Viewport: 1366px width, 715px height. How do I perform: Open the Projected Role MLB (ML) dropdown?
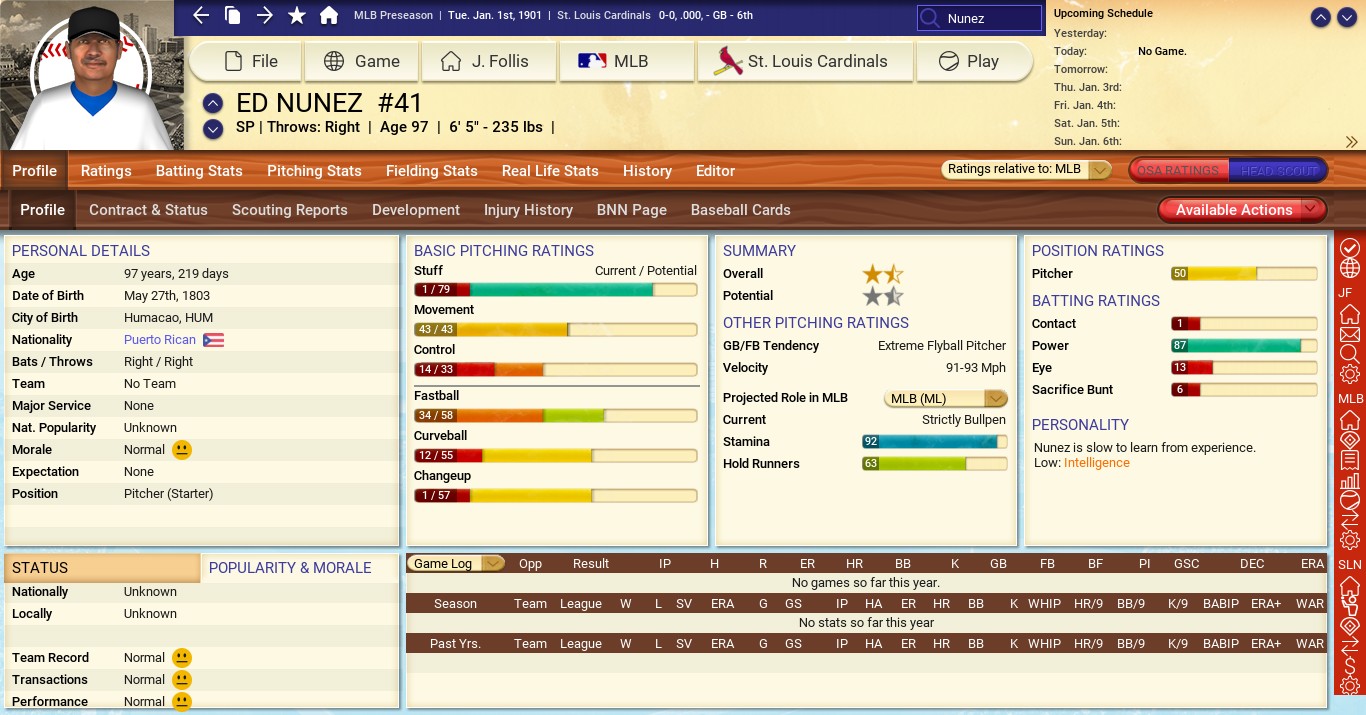click(x=946, y=398)
